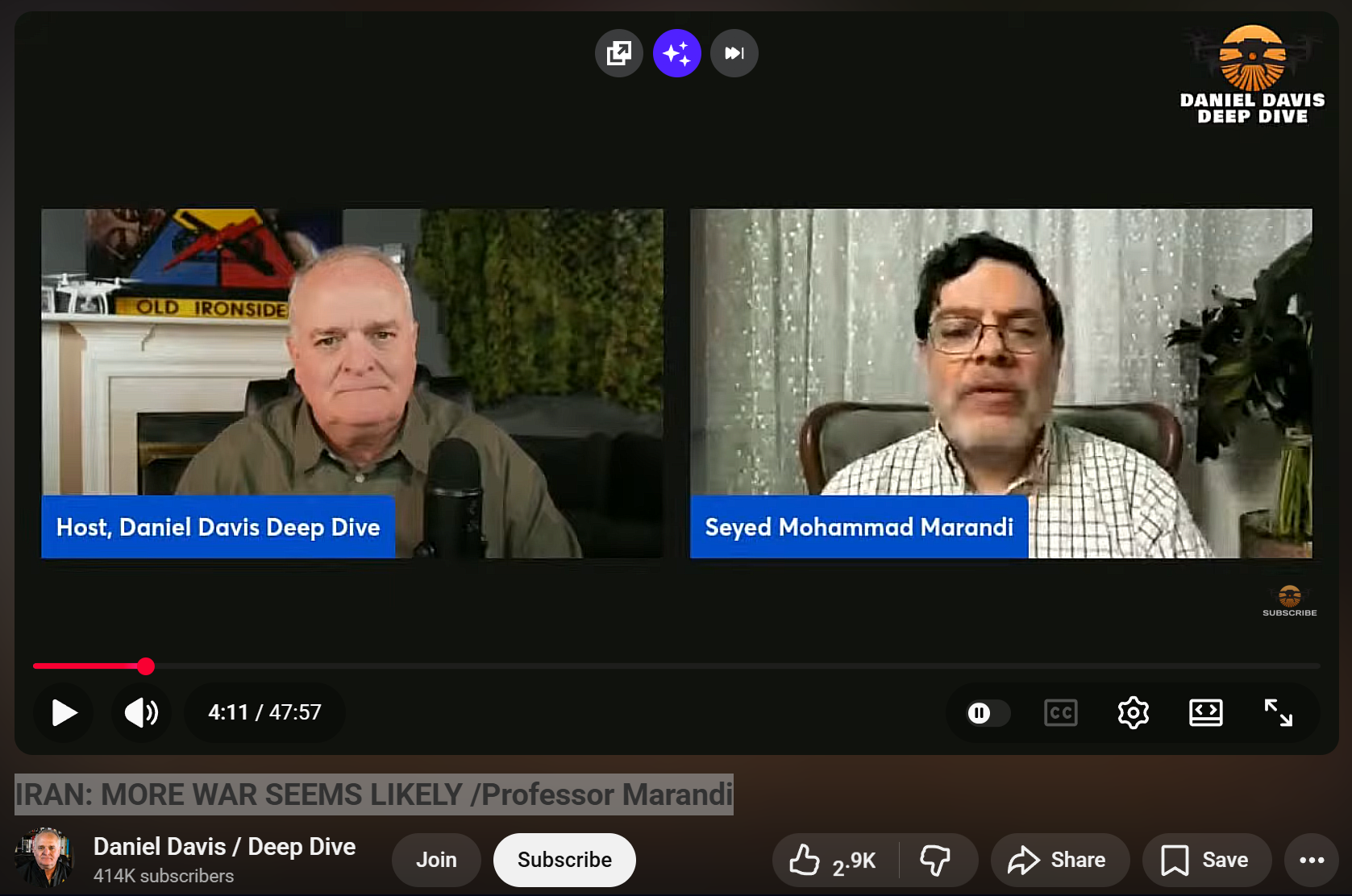The height and width of the screenshot is (896, 1352).
Task: Click the 4:11 / 47:57 time display
Action: pos(264,712)
